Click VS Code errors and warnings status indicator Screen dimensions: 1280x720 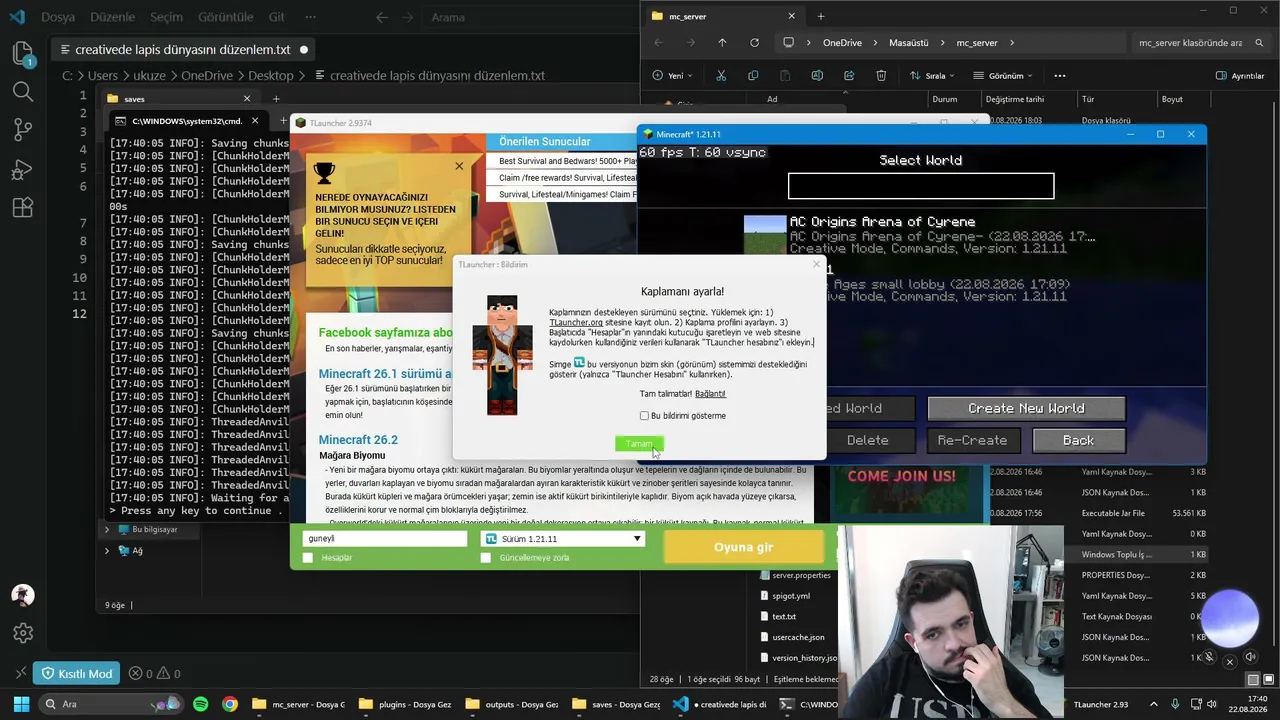pyautogui.click(x=154, y=674)
